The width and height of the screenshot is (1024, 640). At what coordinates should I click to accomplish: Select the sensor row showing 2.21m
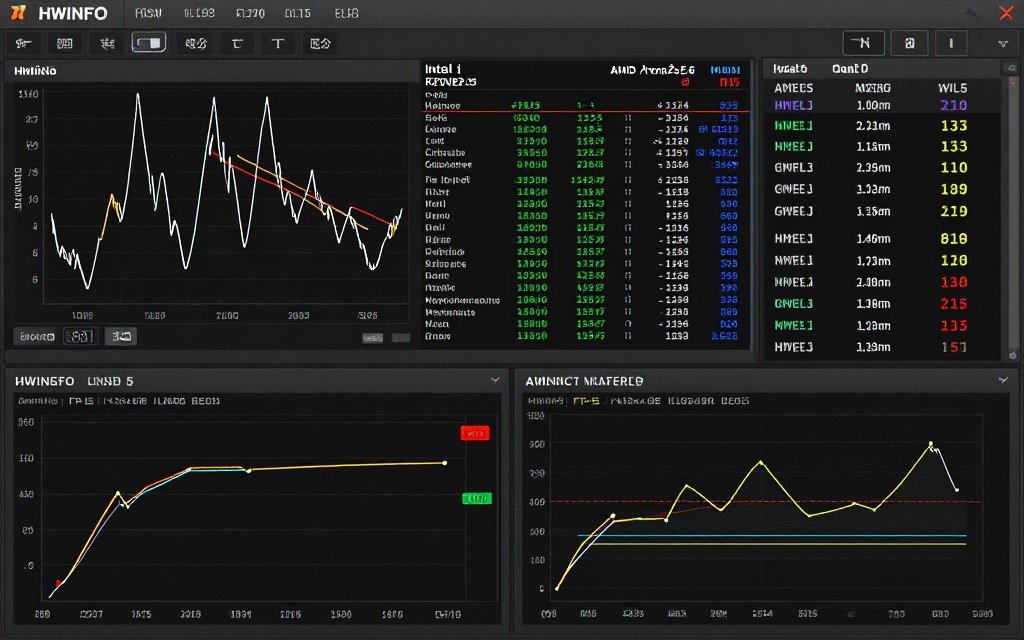pyautogui.click(x=882, y=125)
